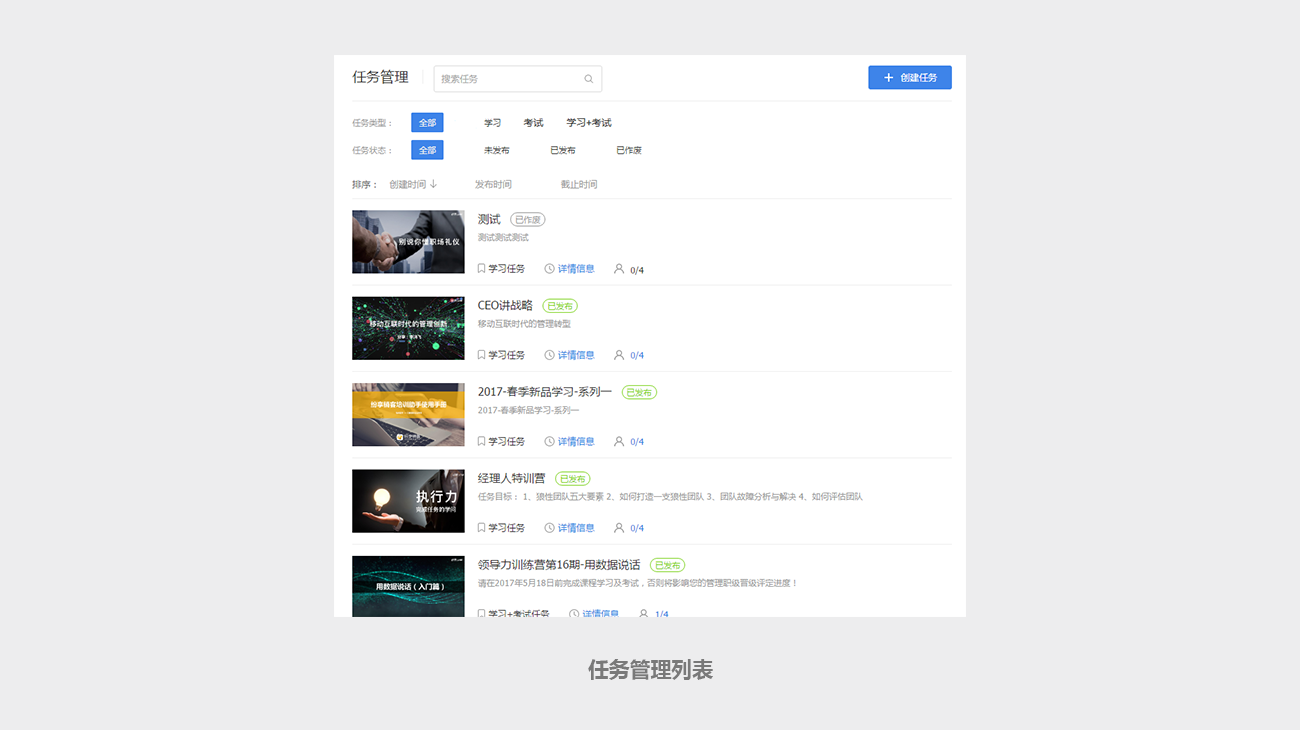Click the search magnifier icon
The width and height of the screenshot is (1300, 730).
(x=589, y=79)
